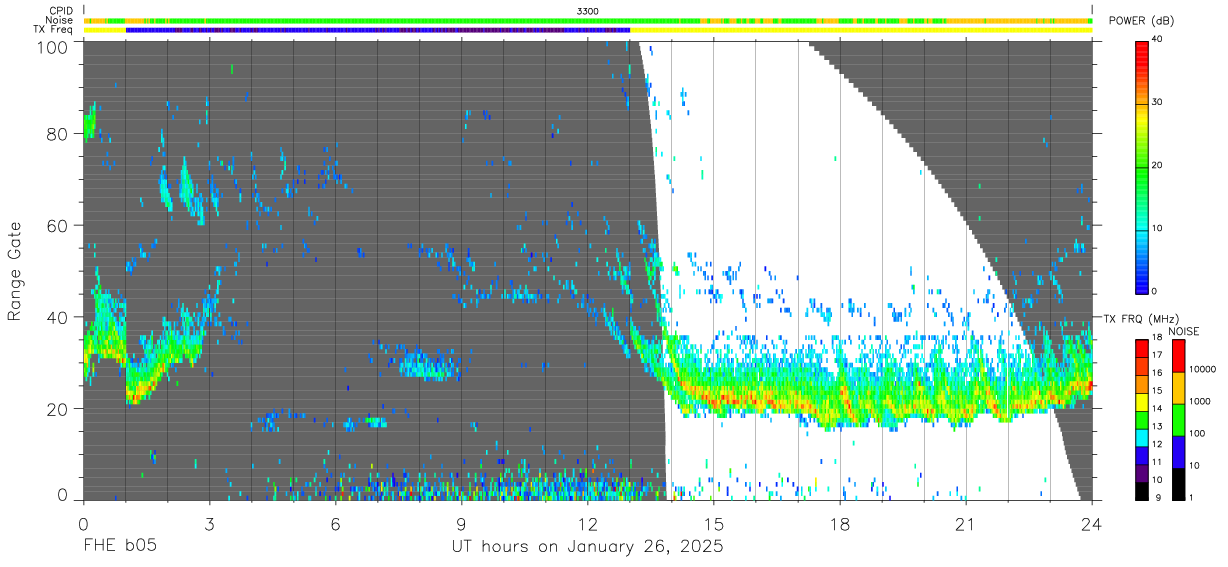Click the TX Freq row label above the plot
This screenshot has height=567, width=1228.
tap(53, 29)
